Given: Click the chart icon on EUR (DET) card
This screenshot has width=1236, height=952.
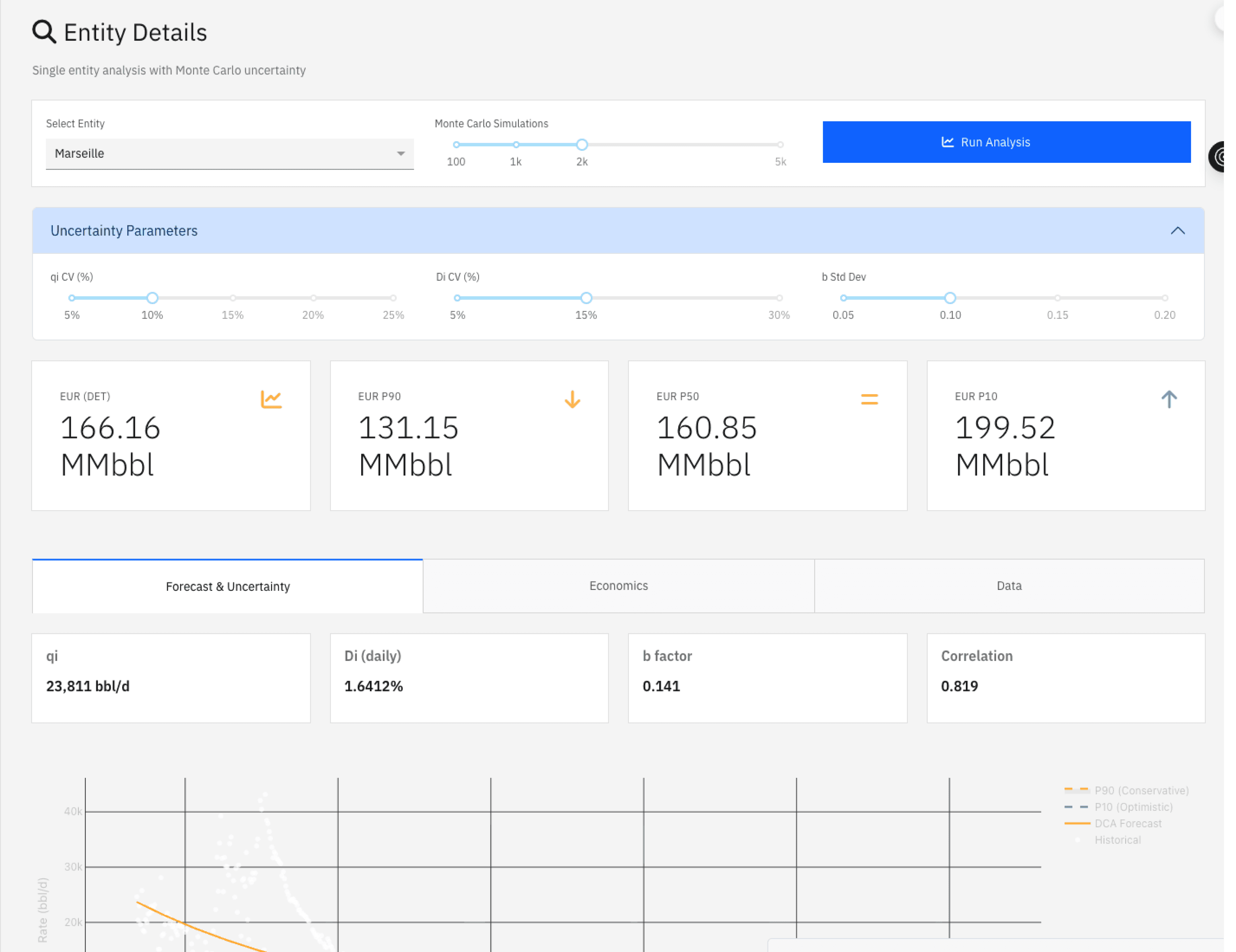Looking at the screenshot, I should (x=271, y=399).
